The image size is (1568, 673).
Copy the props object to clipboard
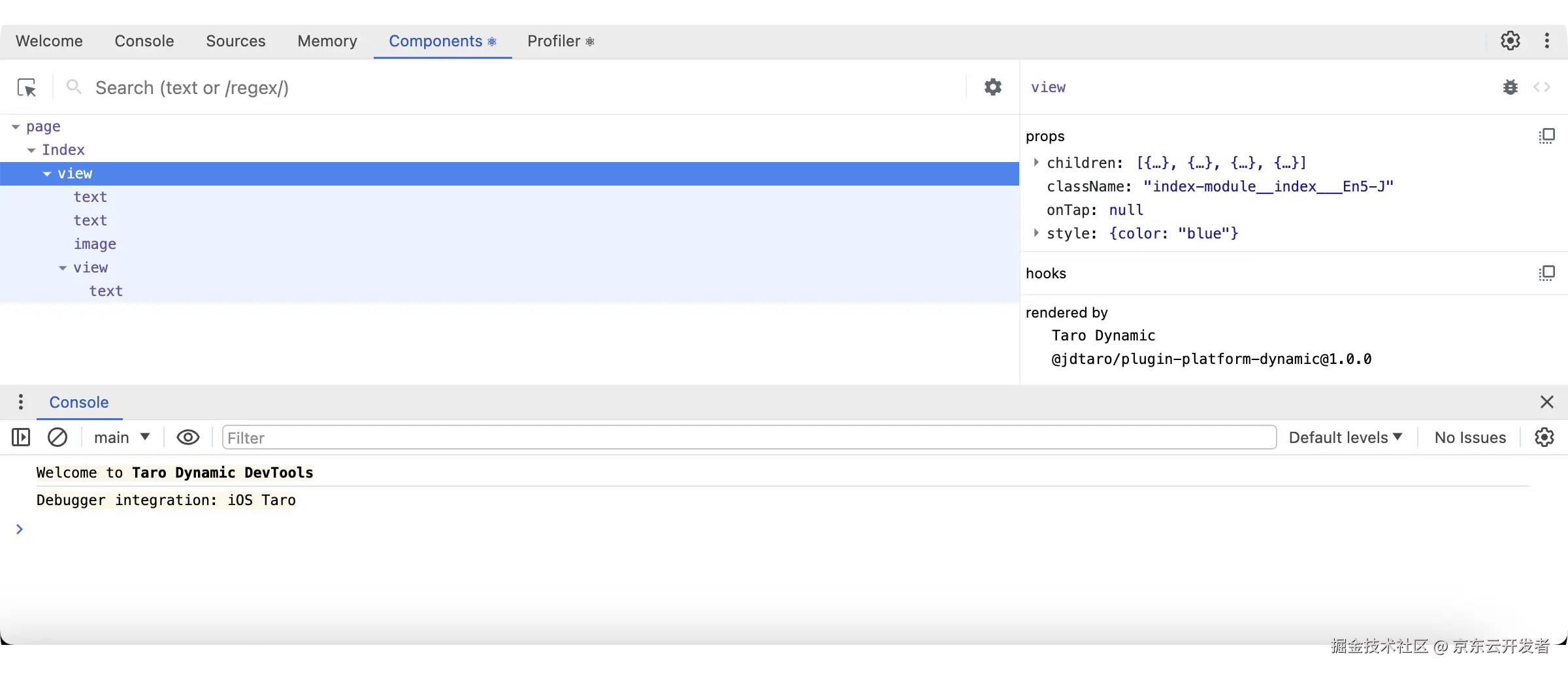click(x=1547, y=135)
